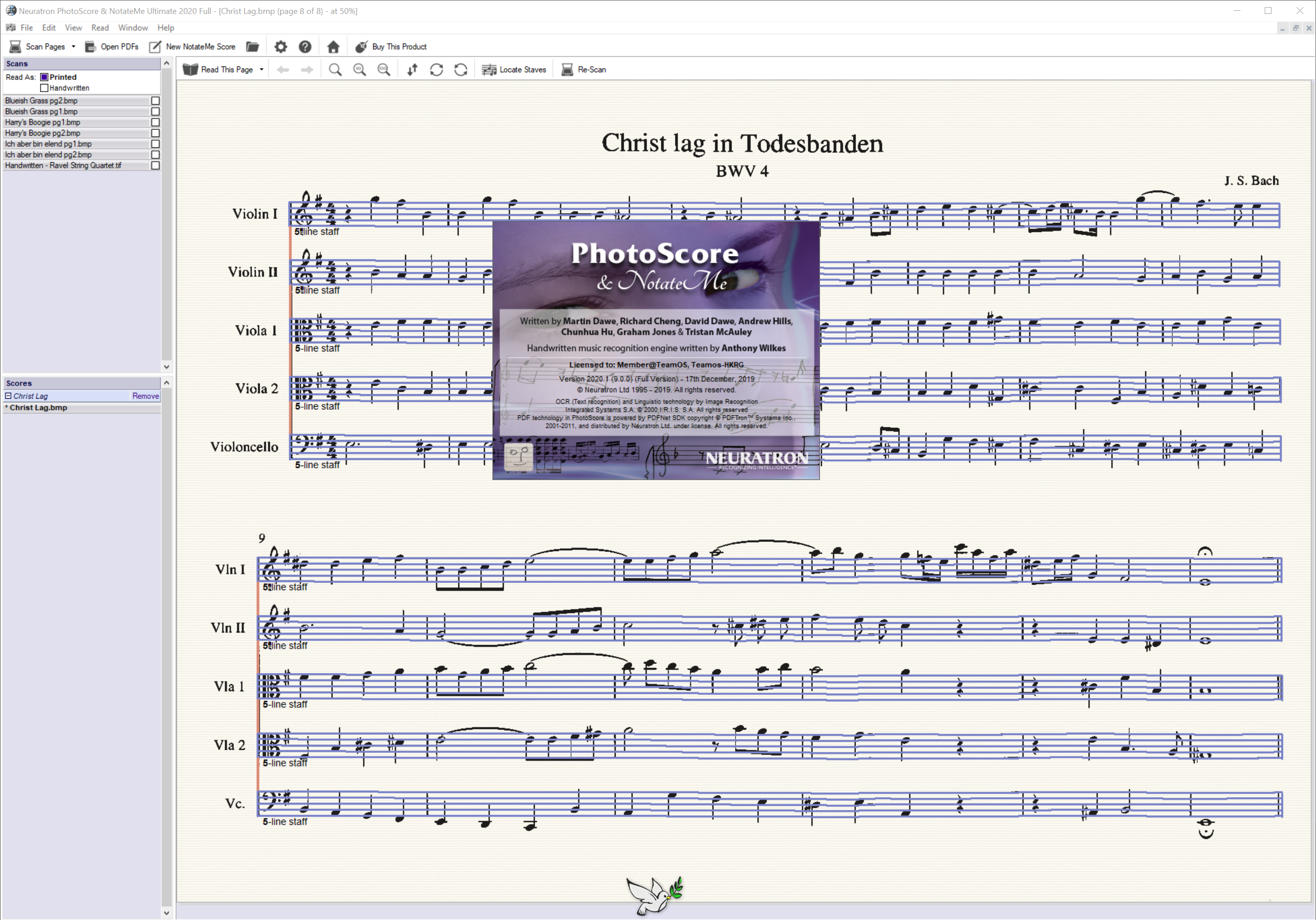The width and height of the screenshot is (1316, 920).
Task: Click the application icon in the title bar
Action: (x=11, y=10)
